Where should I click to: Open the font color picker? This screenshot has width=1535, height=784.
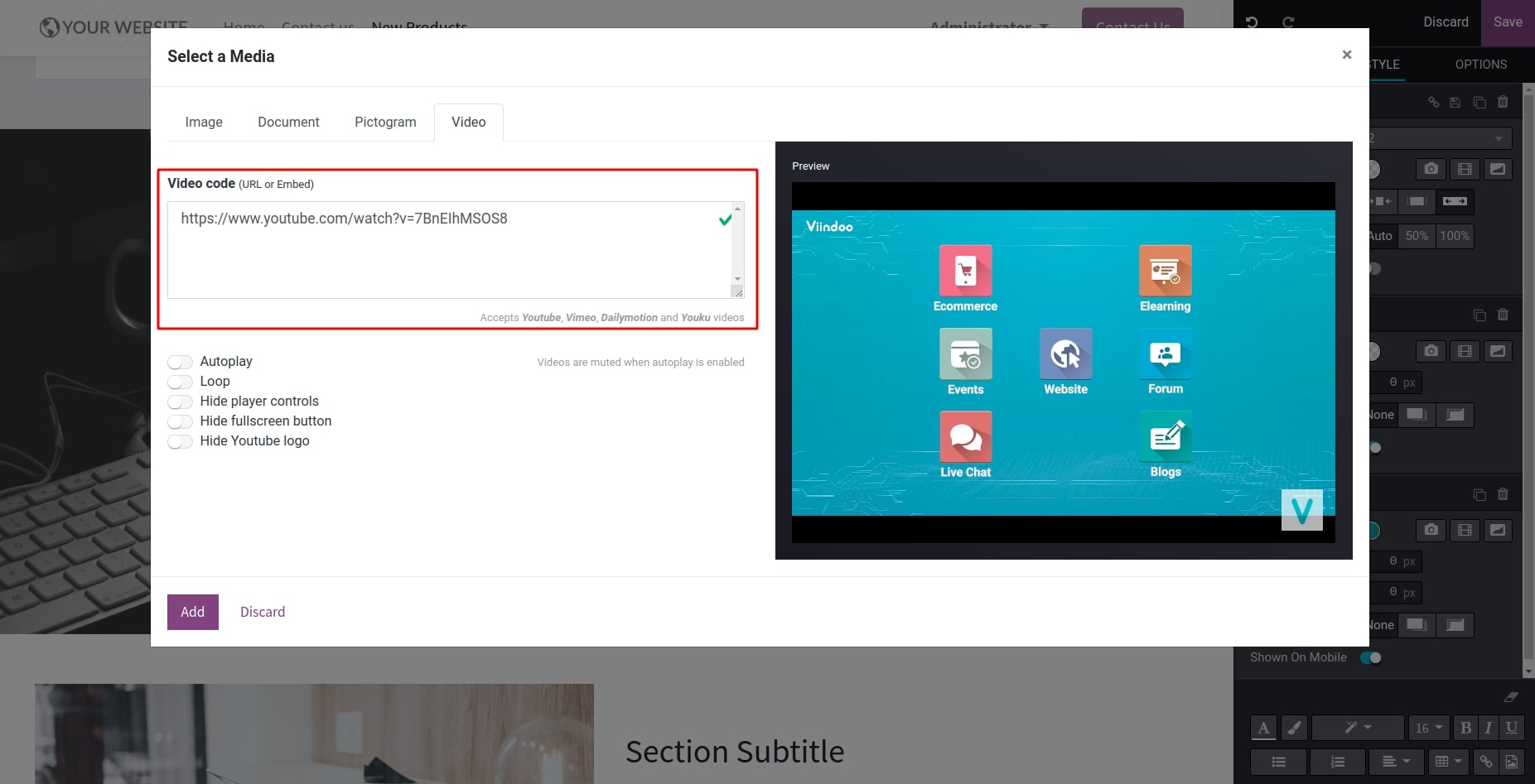[1263, 729]
